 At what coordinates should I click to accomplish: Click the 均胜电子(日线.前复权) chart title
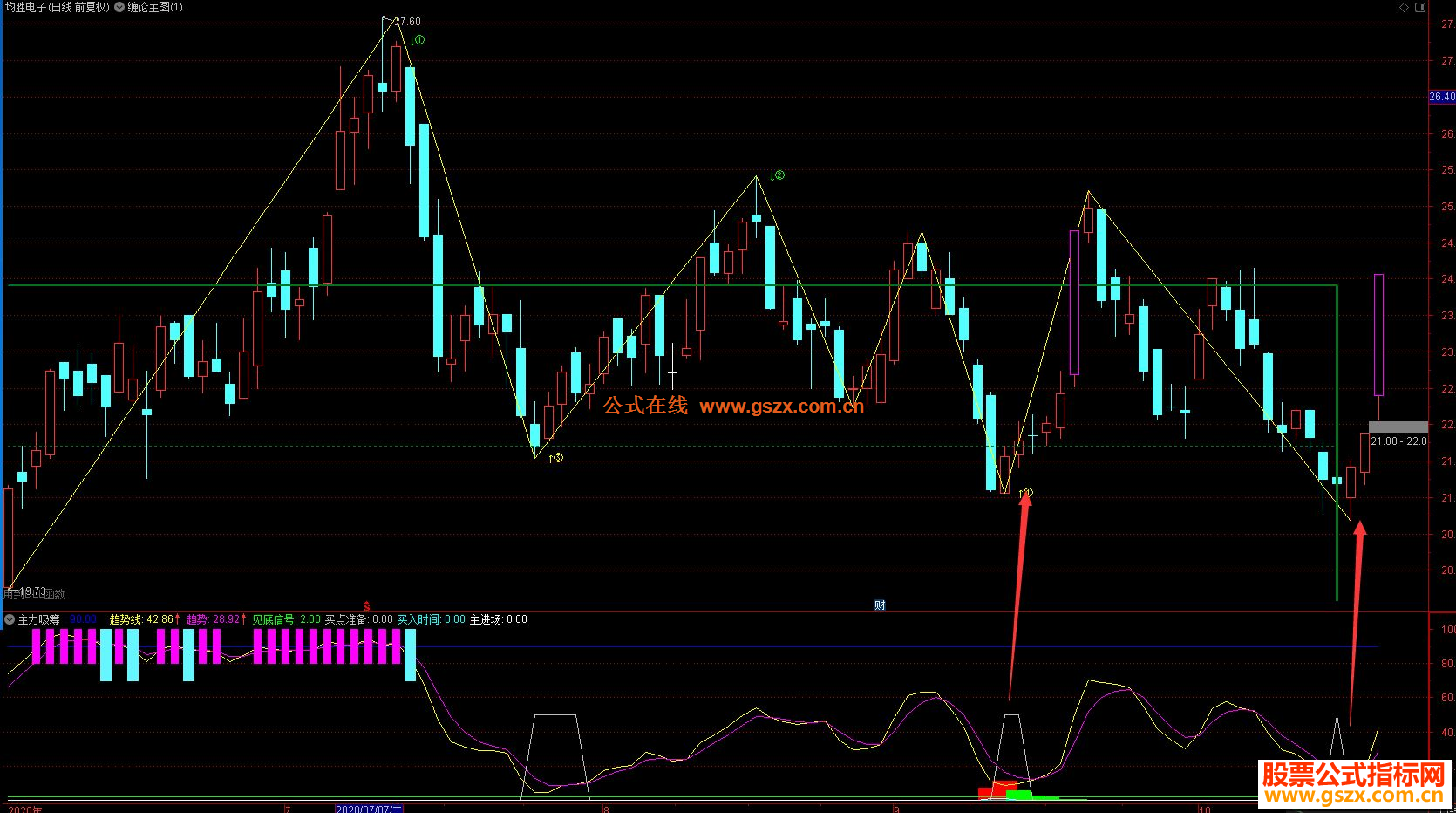pos(58,7)
